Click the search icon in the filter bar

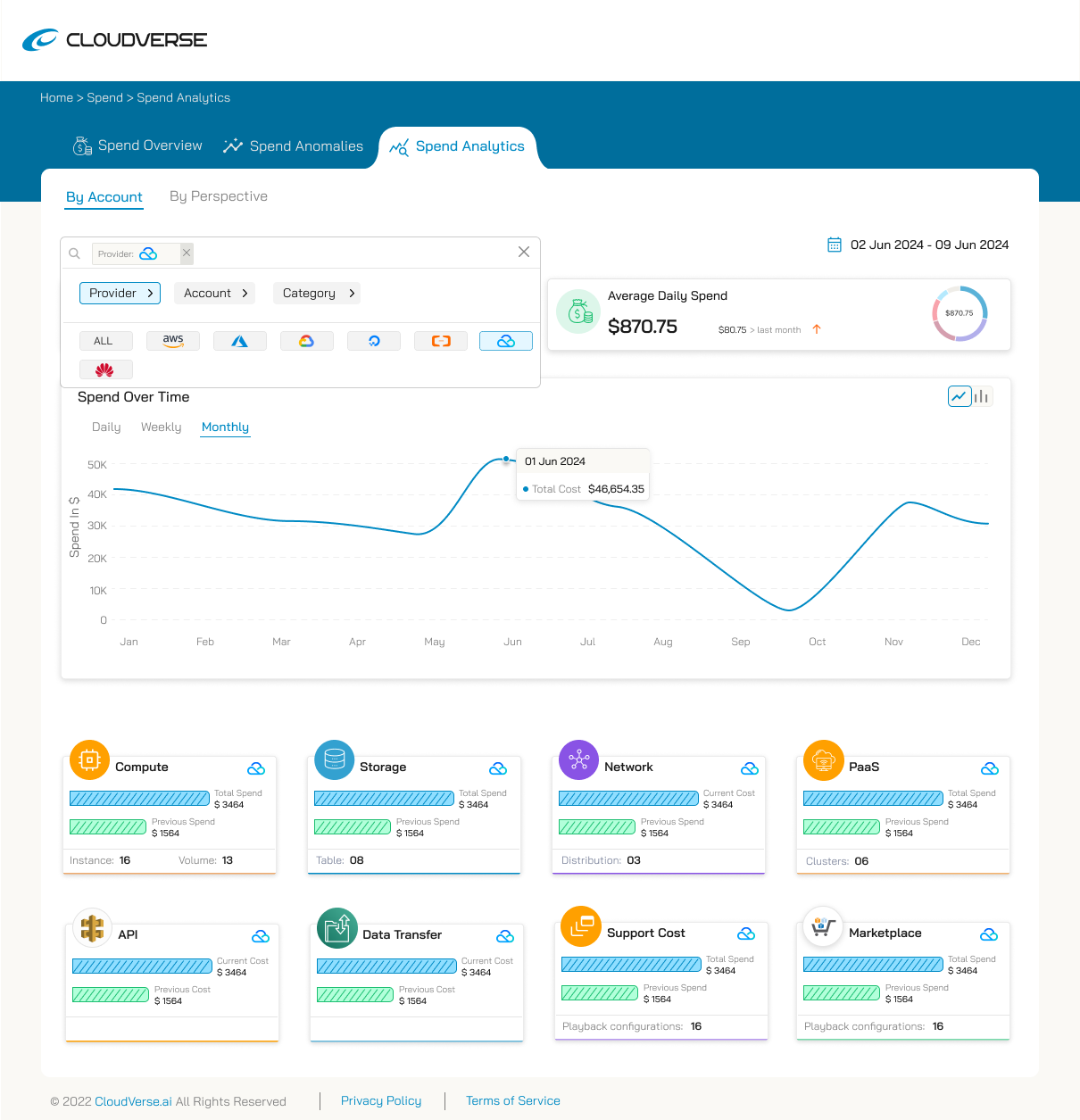tap(74, 253)
